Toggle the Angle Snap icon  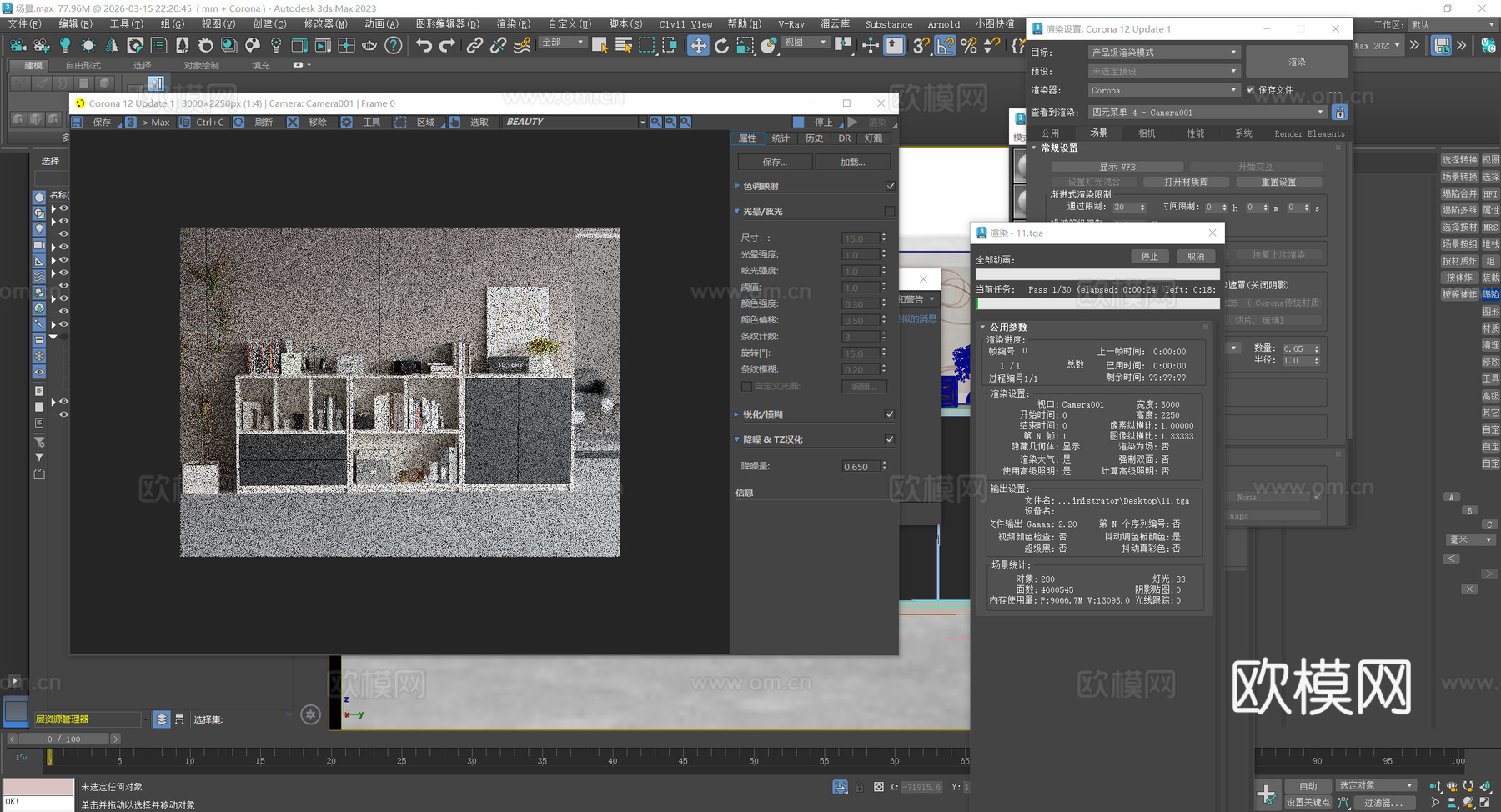tap(945, 45)
